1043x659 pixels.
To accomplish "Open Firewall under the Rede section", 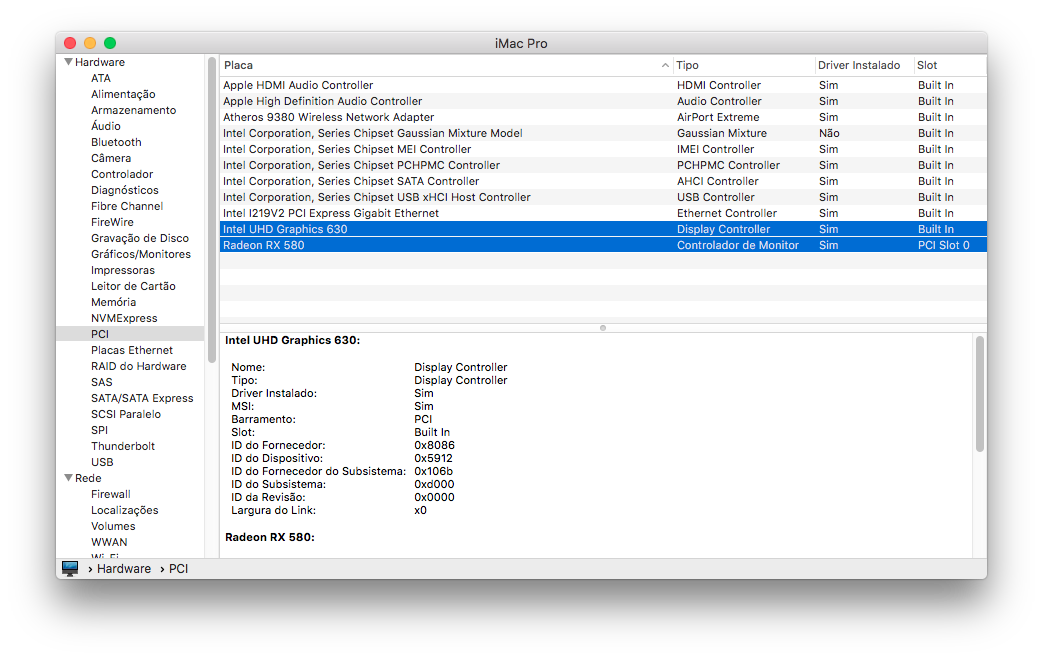I will (x=110, y=494).
